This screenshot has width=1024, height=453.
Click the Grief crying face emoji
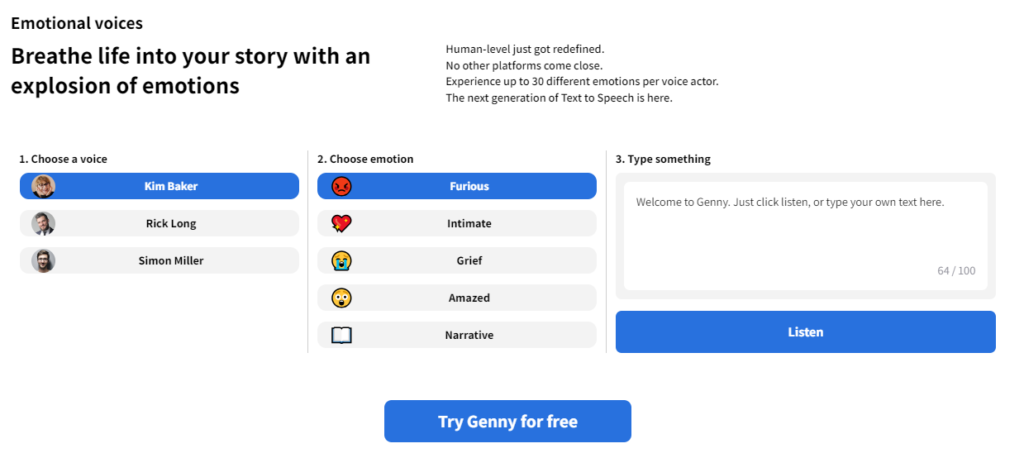(x=342, y=261)
